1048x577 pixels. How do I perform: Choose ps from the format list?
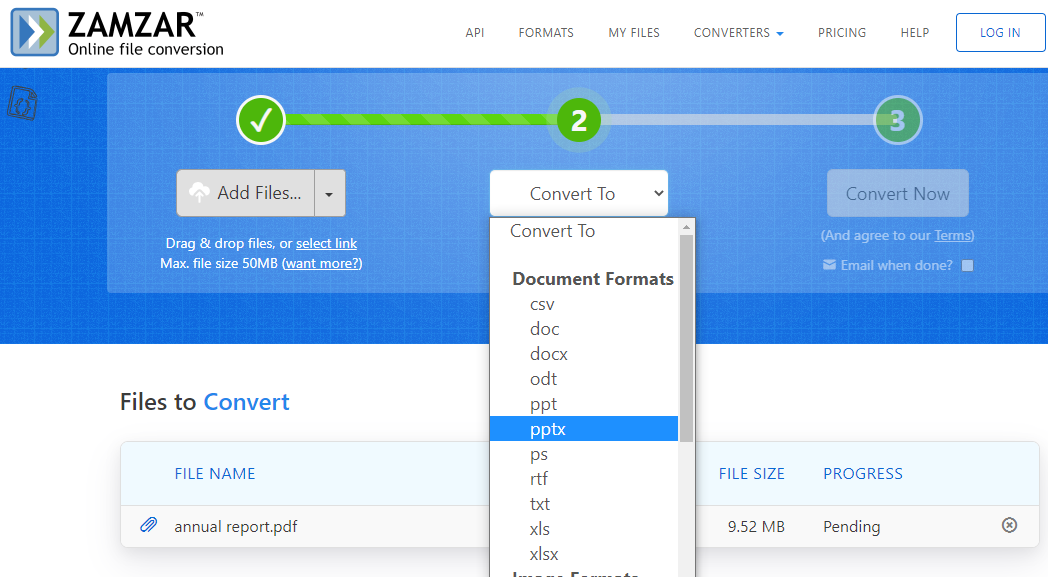tap(584, 454)
